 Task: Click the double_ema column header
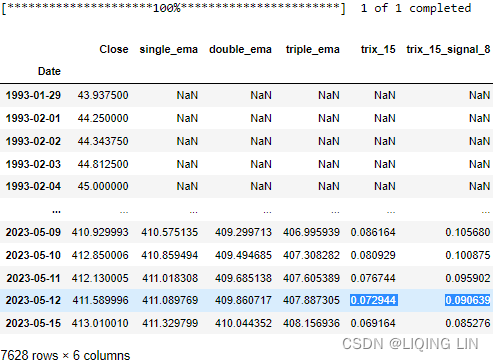click(240, 49)
